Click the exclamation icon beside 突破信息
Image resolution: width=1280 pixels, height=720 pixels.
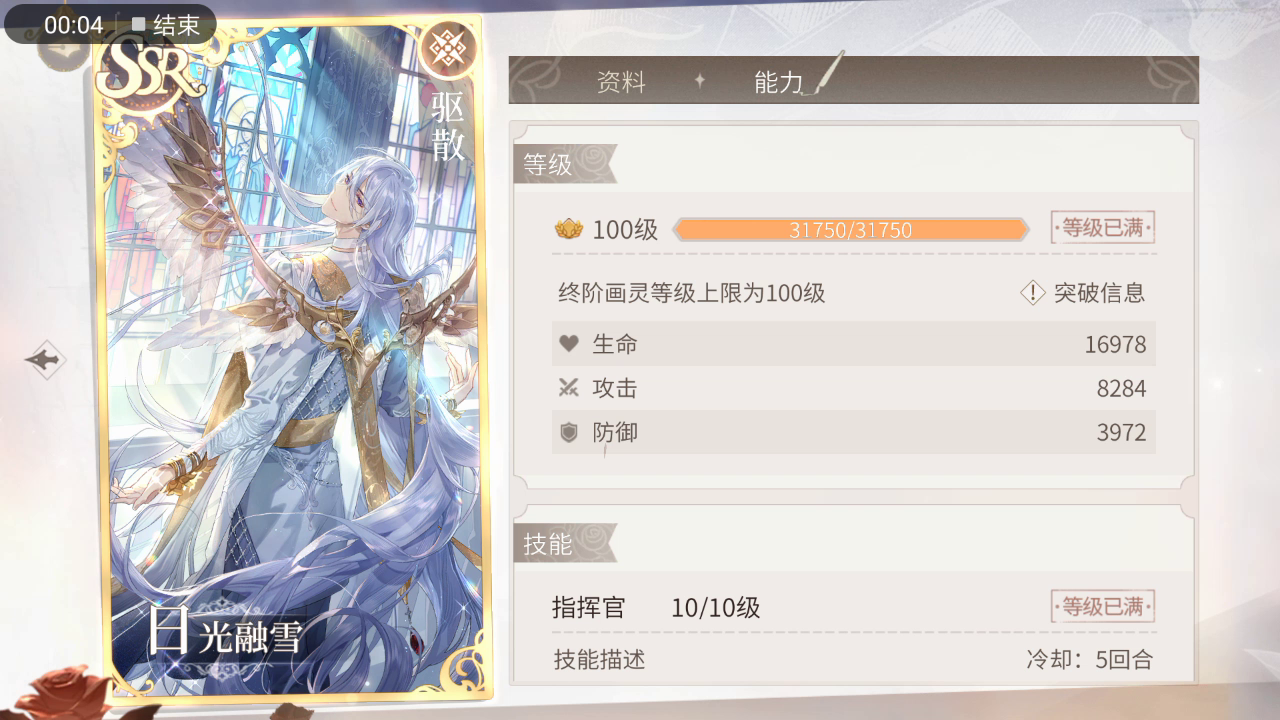pos(1032,293)
